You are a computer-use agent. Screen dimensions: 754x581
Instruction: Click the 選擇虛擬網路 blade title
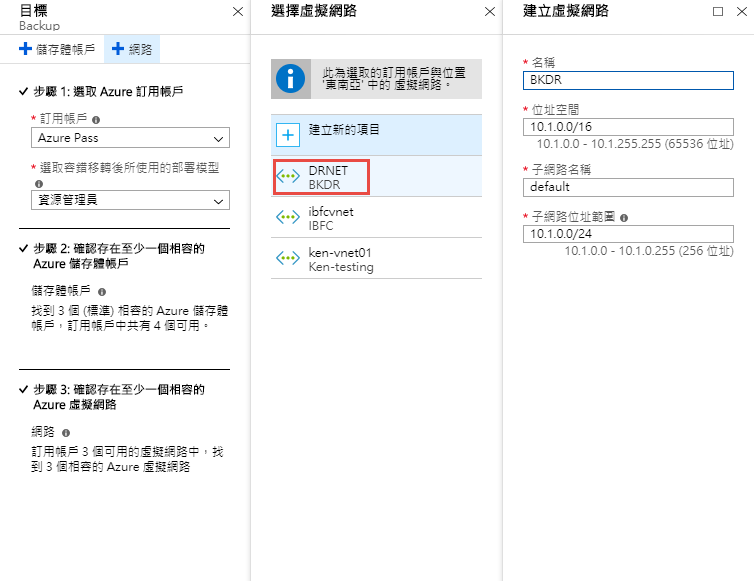314,11
